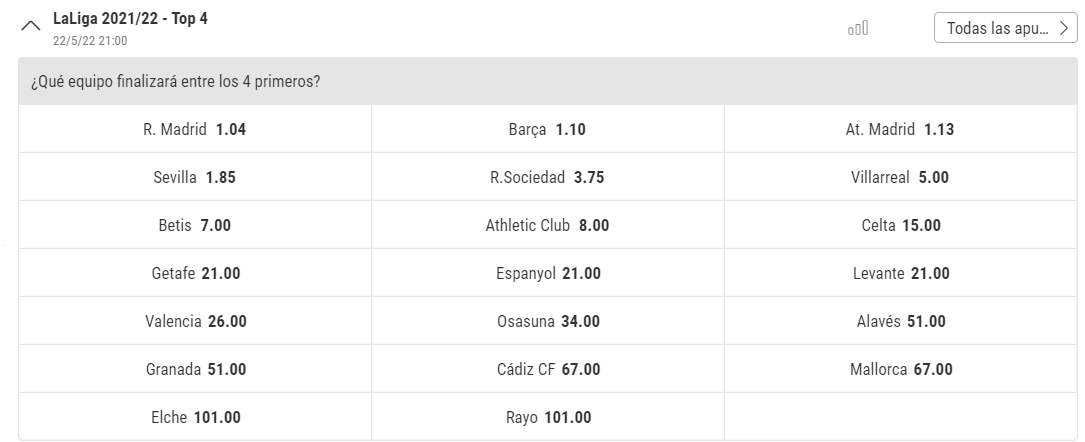Pick Celta odds 15.00
The width and height of the screenshot is (1085, 442).
pyautogui.click(x=901, y=226)
